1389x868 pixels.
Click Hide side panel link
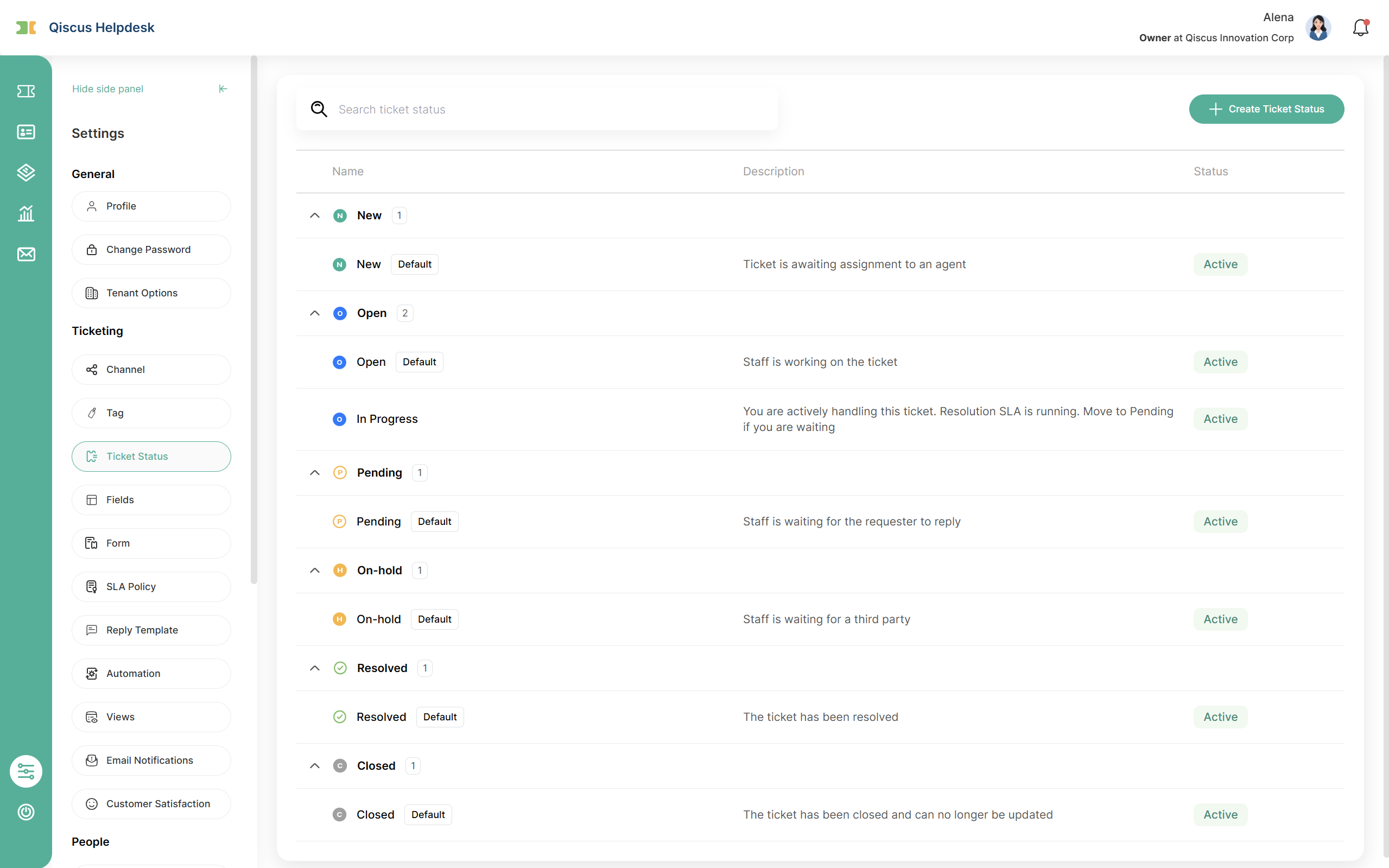pos(107,89)
